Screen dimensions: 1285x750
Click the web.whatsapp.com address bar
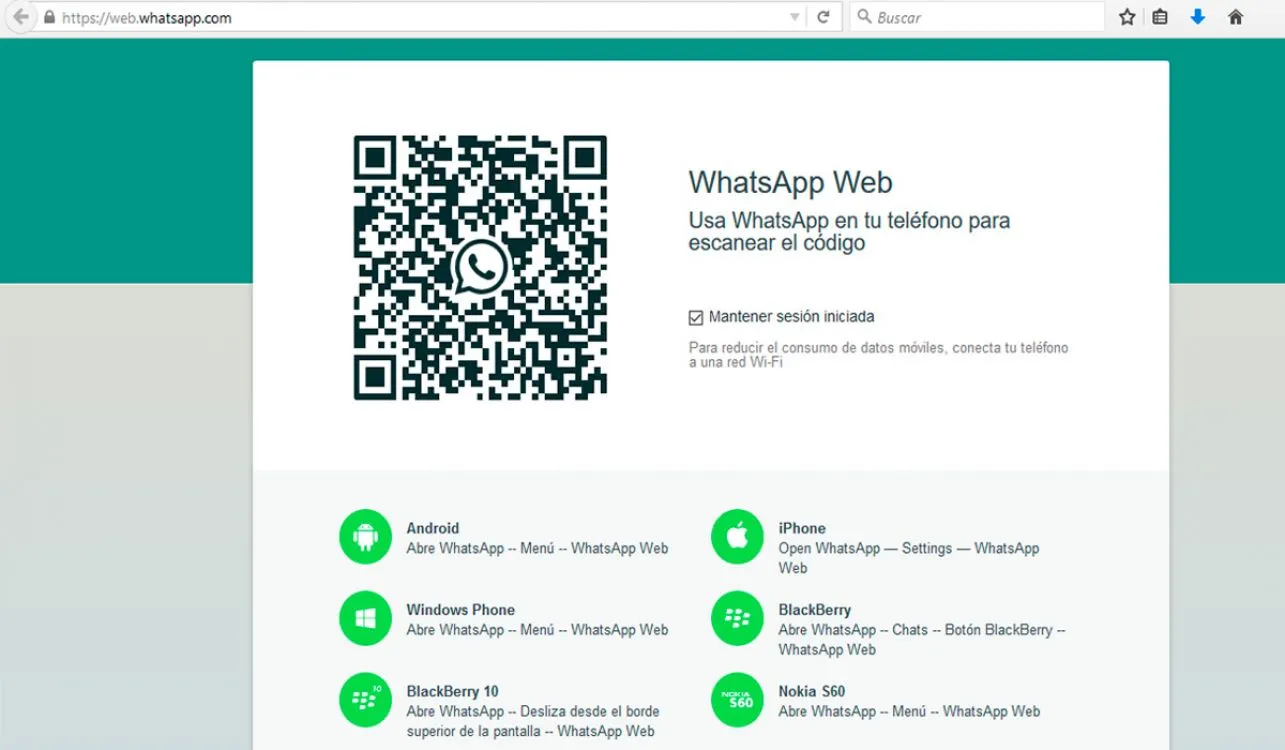(400, 17)
